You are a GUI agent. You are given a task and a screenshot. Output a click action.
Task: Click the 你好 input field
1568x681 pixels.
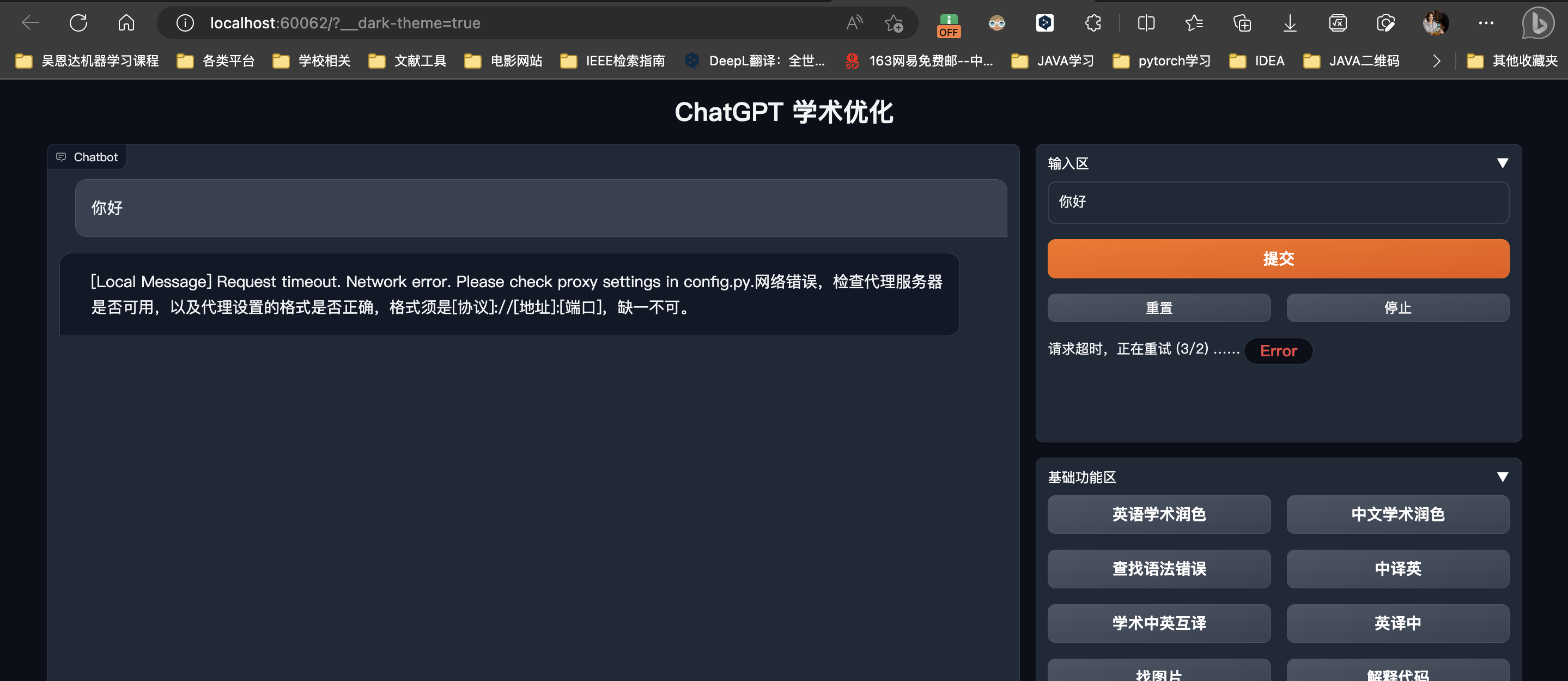pyautogui.click(x=1278, y=202)
